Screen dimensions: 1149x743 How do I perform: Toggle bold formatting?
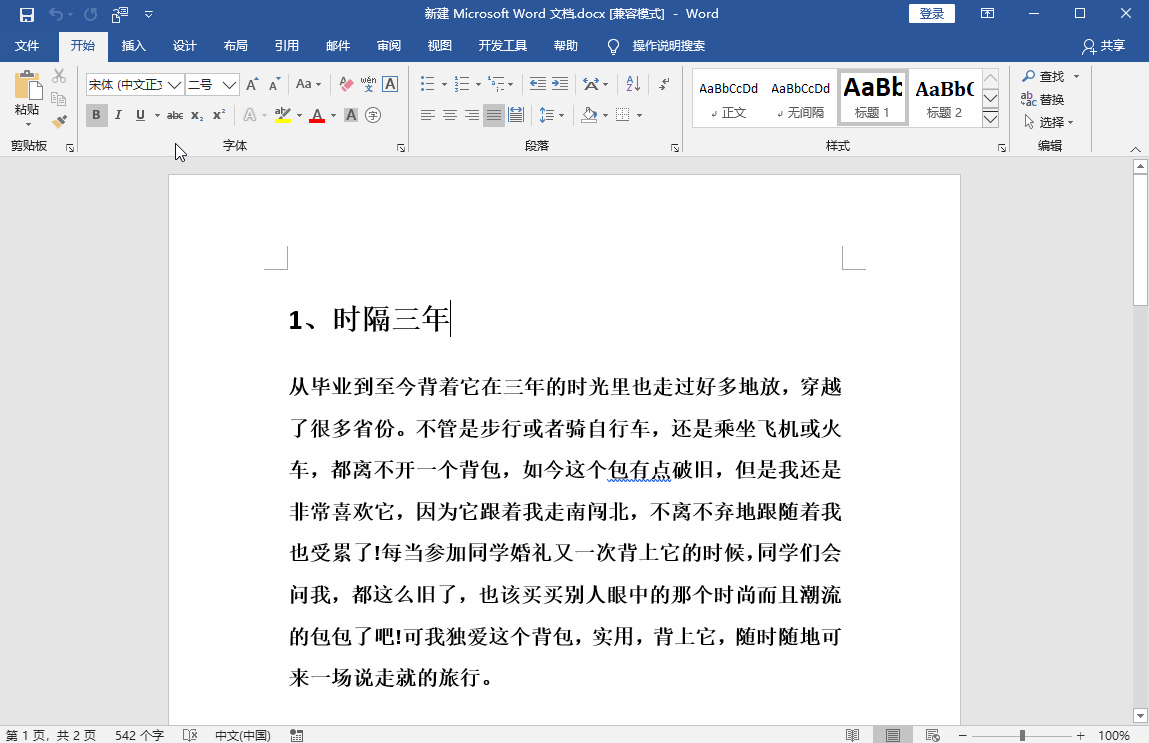(96, 115)
